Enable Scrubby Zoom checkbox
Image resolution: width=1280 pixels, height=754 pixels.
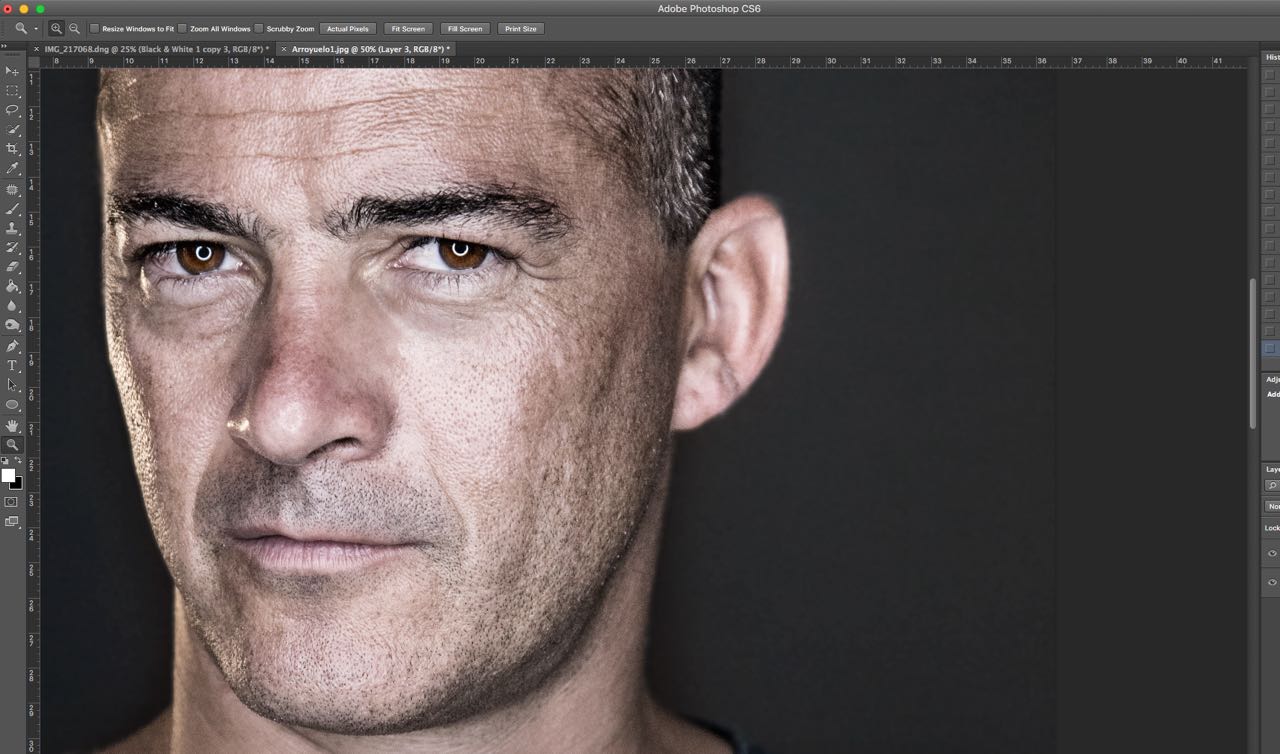point(259,29)
